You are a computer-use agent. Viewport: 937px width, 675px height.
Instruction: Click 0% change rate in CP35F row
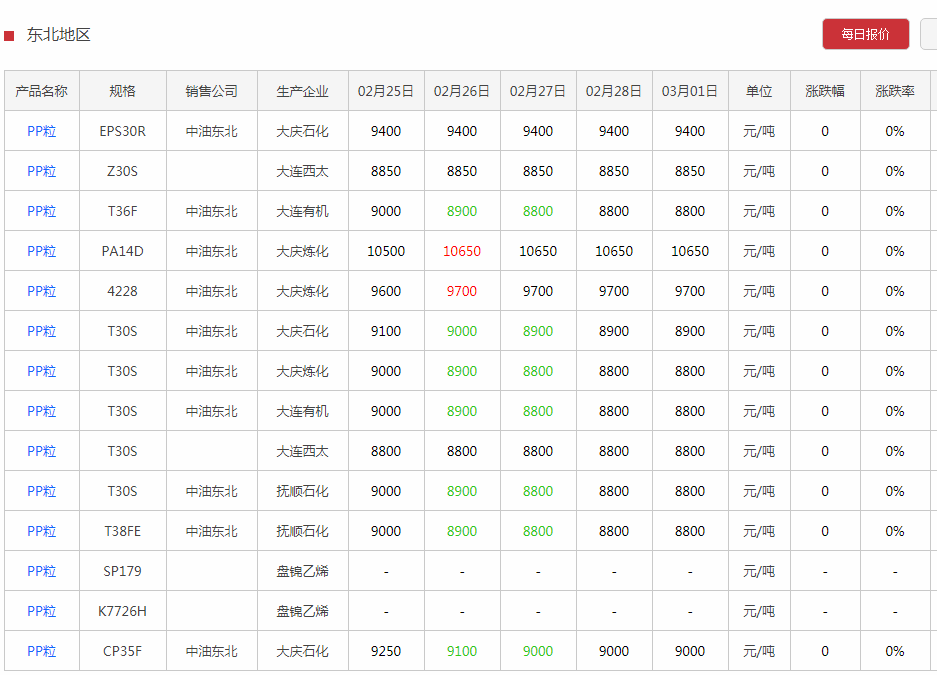click(x=895, y=651)
